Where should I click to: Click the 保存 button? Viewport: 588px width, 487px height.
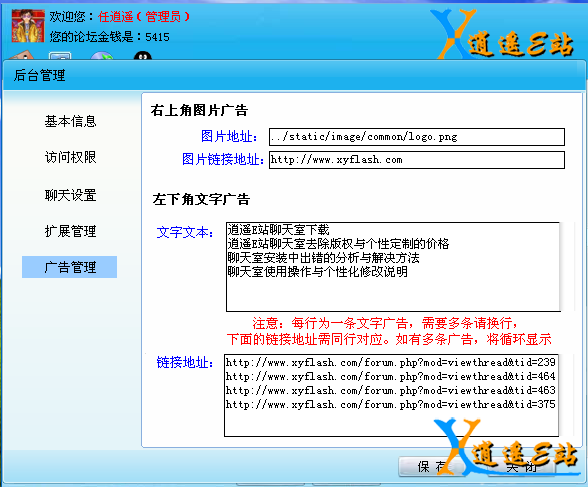pos(430,467)
